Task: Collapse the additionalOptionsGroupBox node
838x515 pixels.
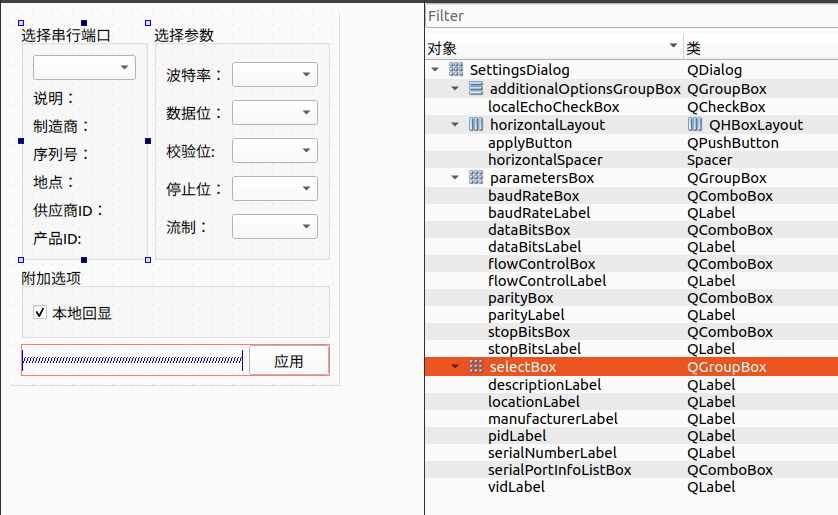Action: (455, 88)
